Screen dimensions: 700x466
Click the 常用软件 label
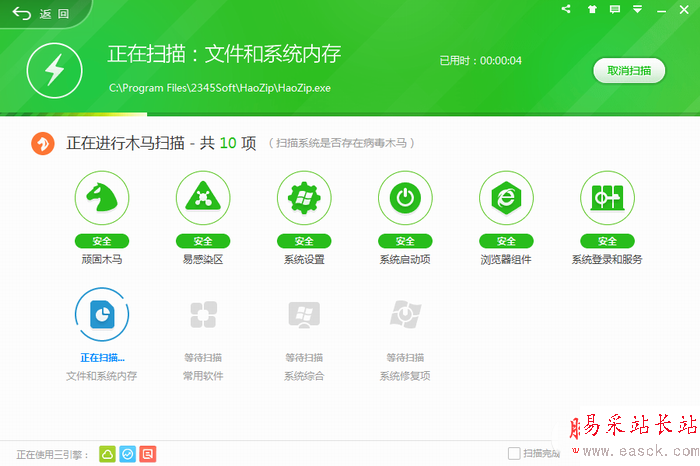203,376
